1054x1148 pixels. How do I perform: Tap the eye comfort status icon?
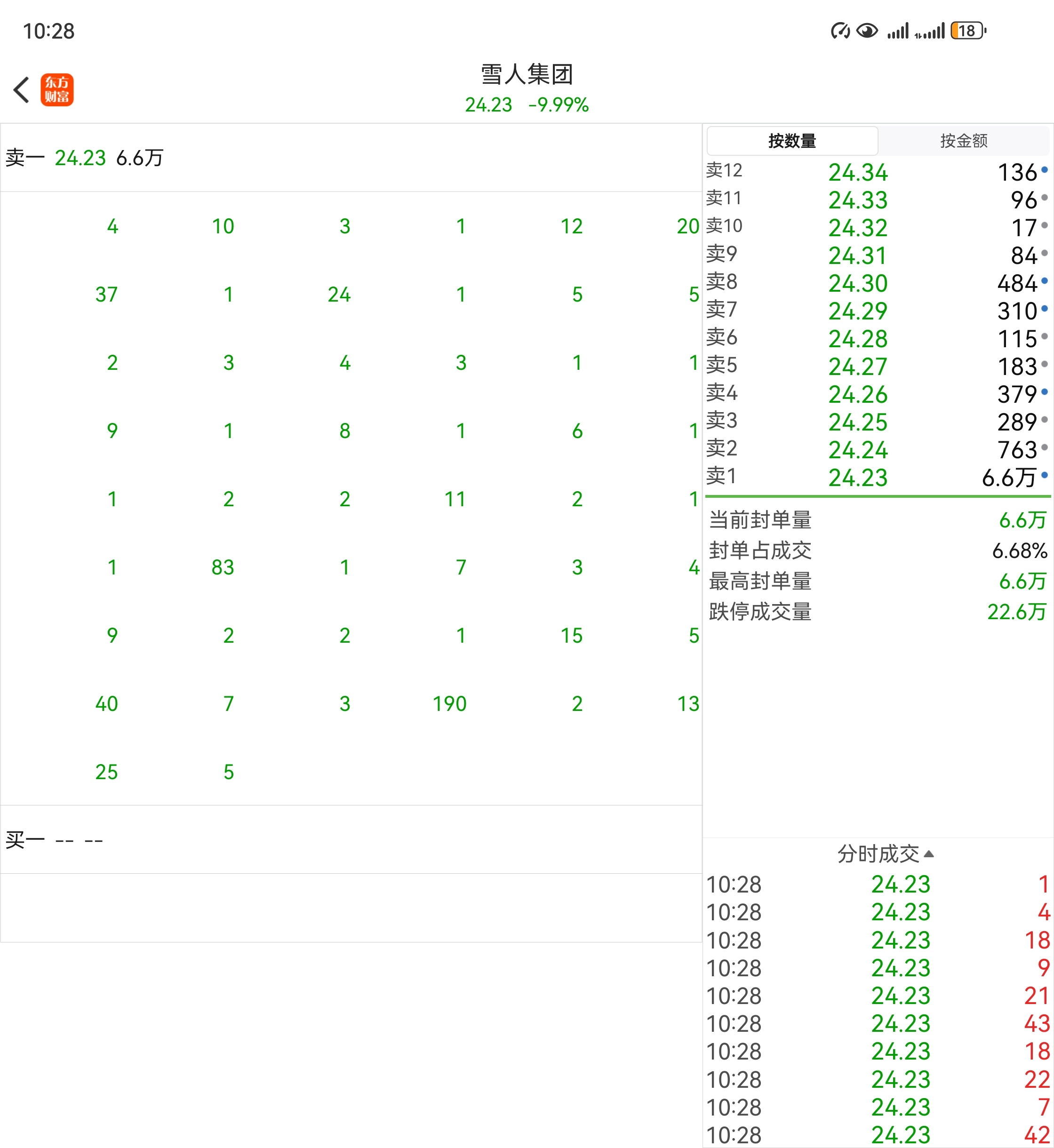[867, 31]
